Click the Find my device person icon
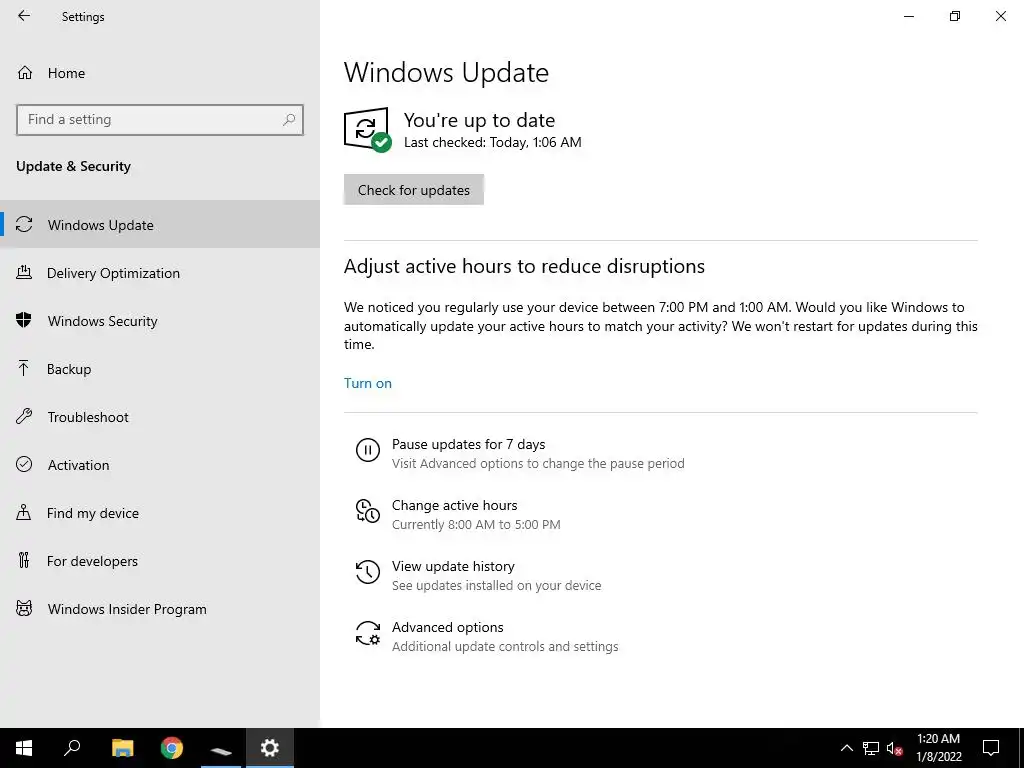Image resolution: width=1024 pixels, height=768 pixels. pos(24,512)
